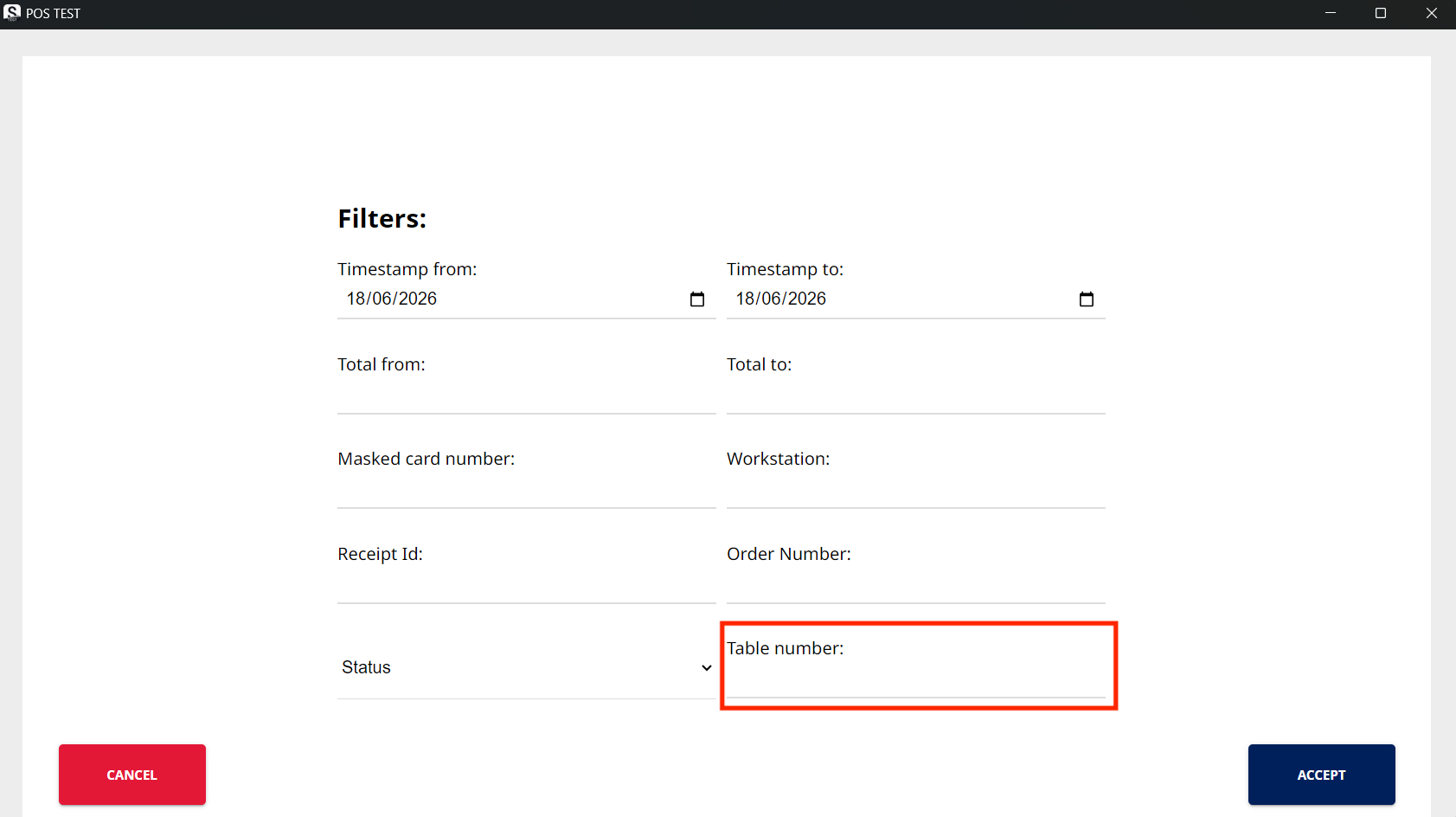
Task: Click the Receipt Id input field
Action: coord(526,584)
